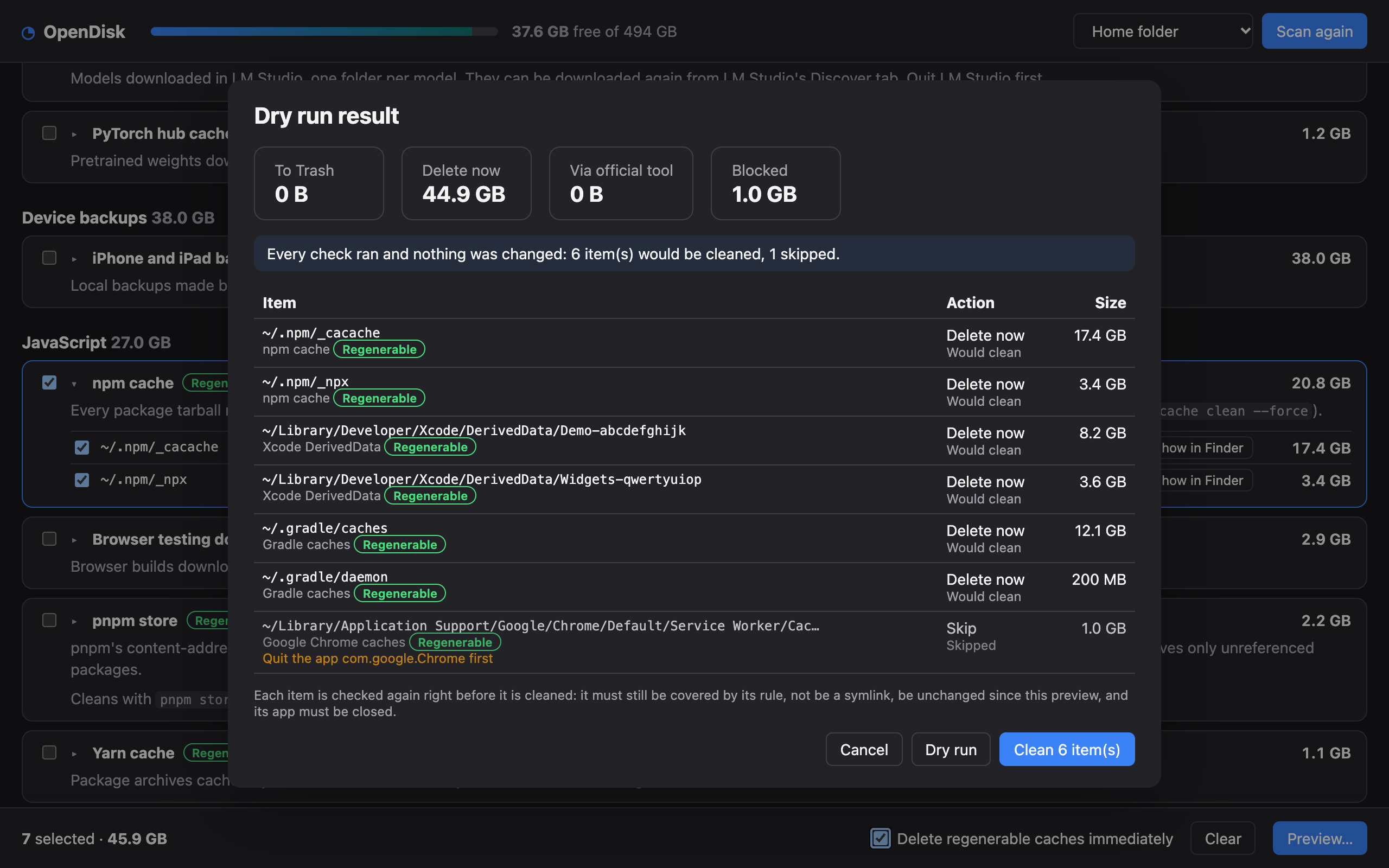Toggle the Yarn cache checkbox
The image size is (1389, 868).
[x=49, y=752]
